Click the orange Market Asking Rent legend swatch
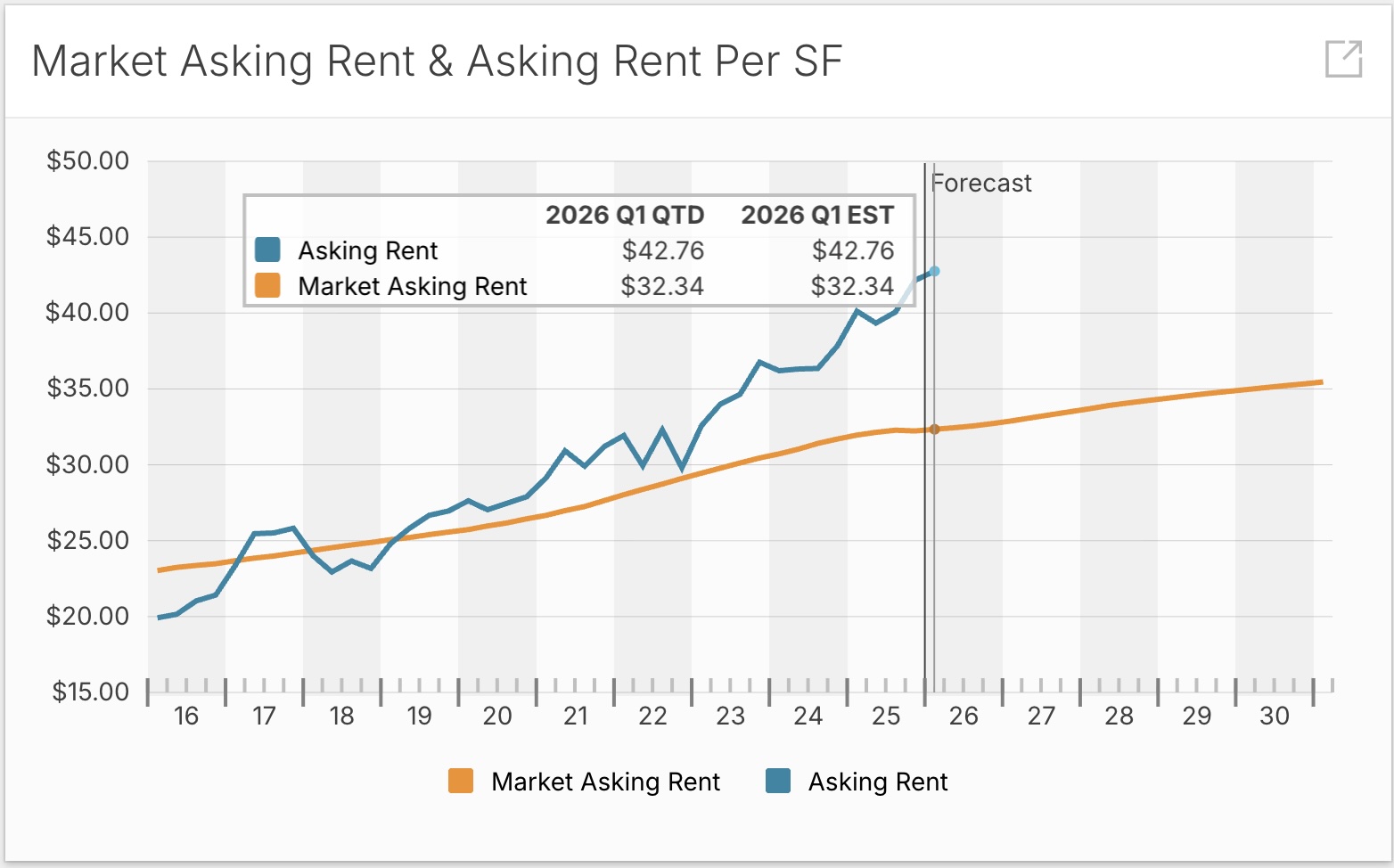The width and height of the screenshot is (1394, 868). pos(463,782)
